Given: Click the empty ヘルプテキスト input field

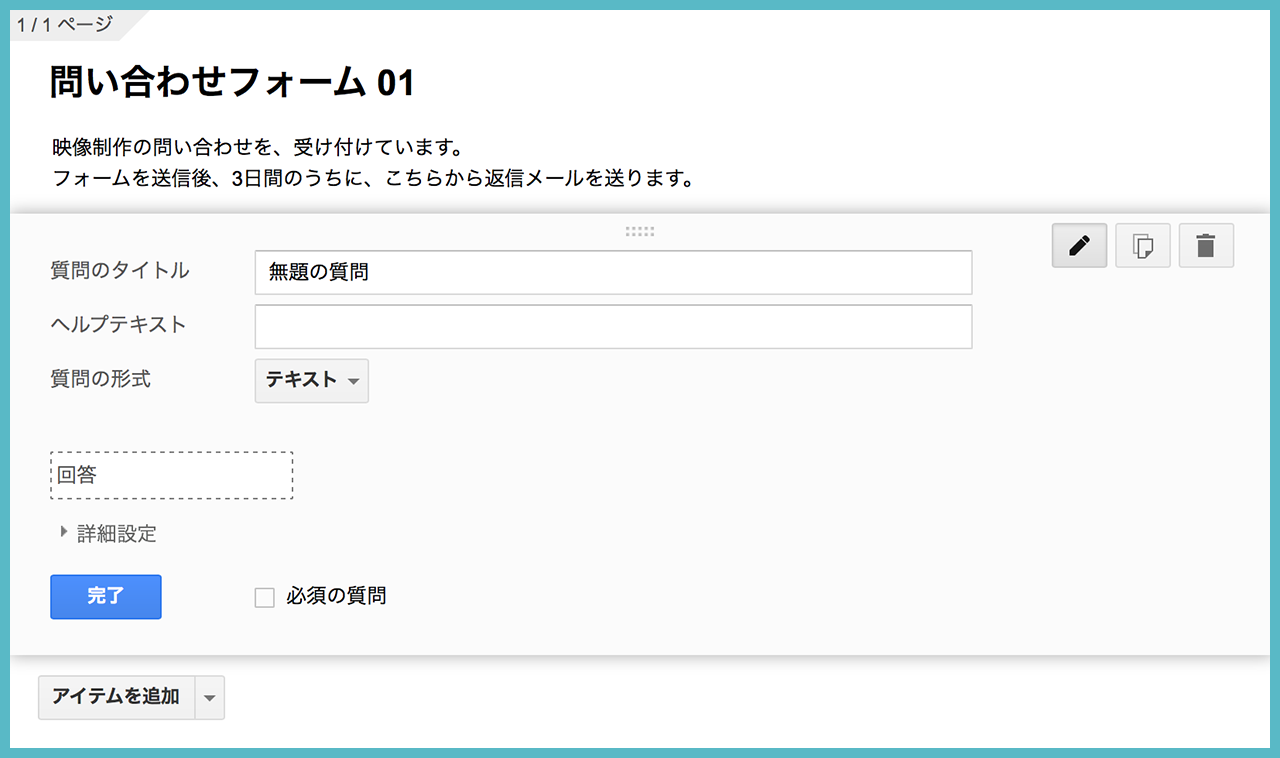Looking at the screenshot, I should click(x=614, y=327).
